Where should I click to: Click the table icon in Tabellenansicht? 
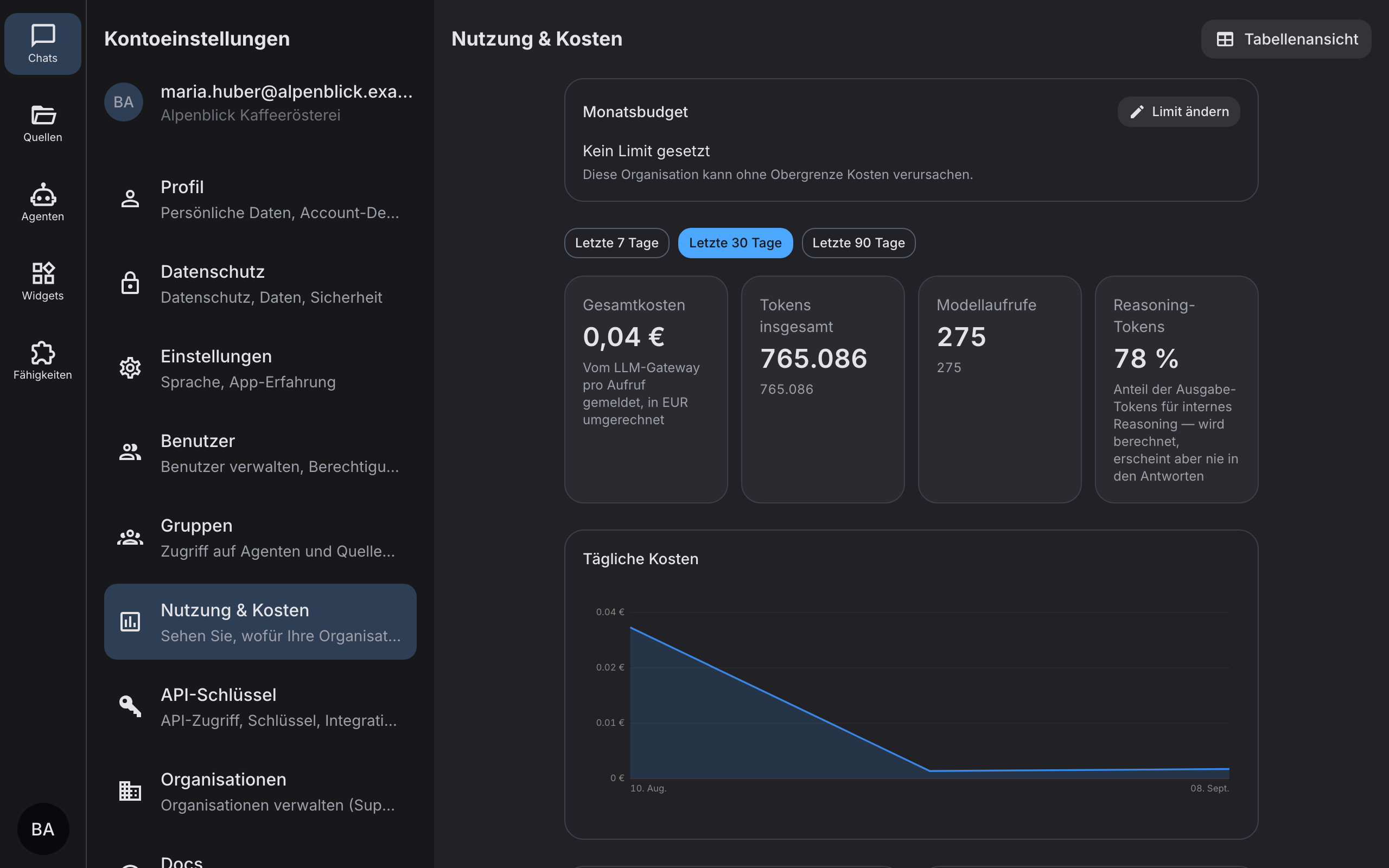coord(1225,39)
